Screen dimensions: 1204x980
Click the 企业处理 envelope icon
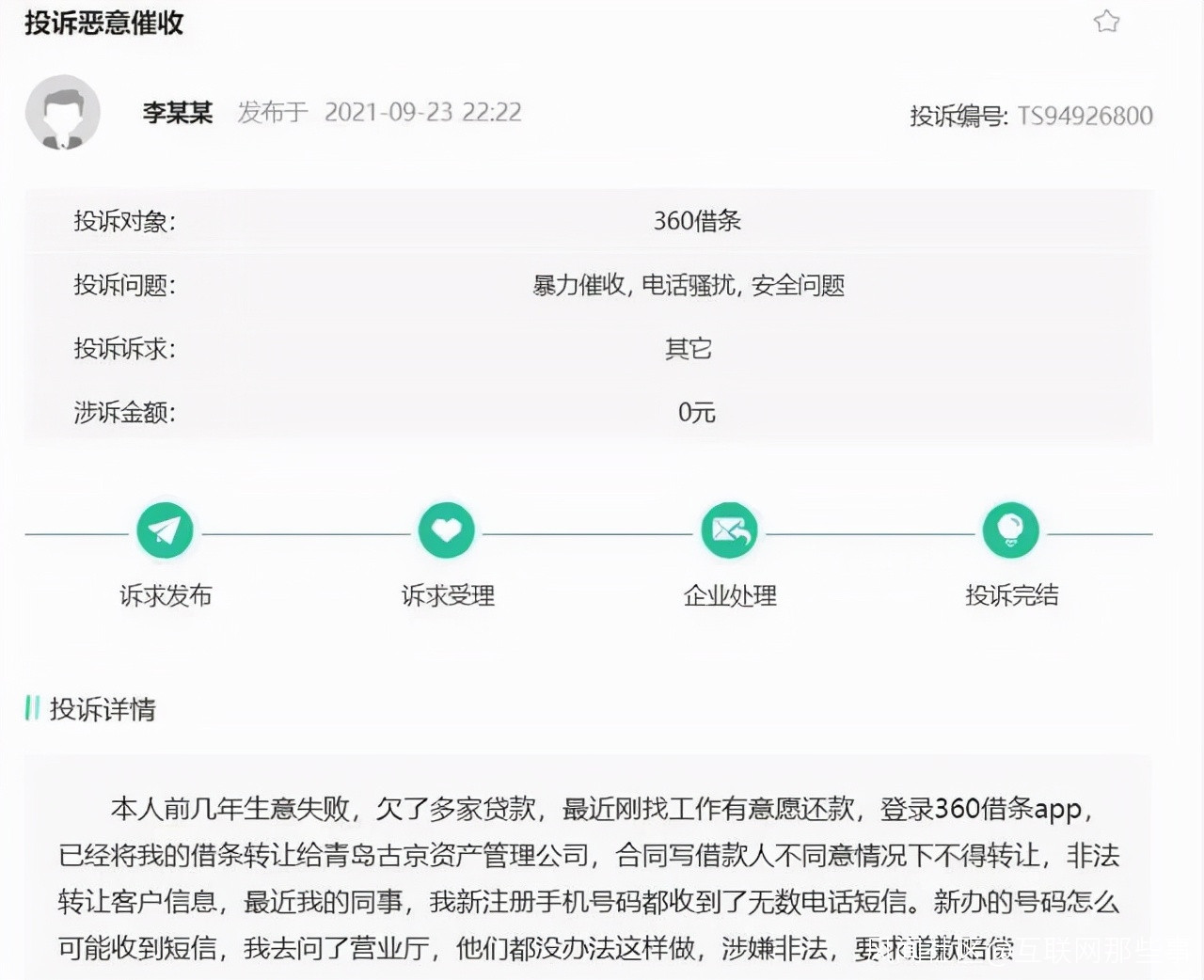(729, 530)
